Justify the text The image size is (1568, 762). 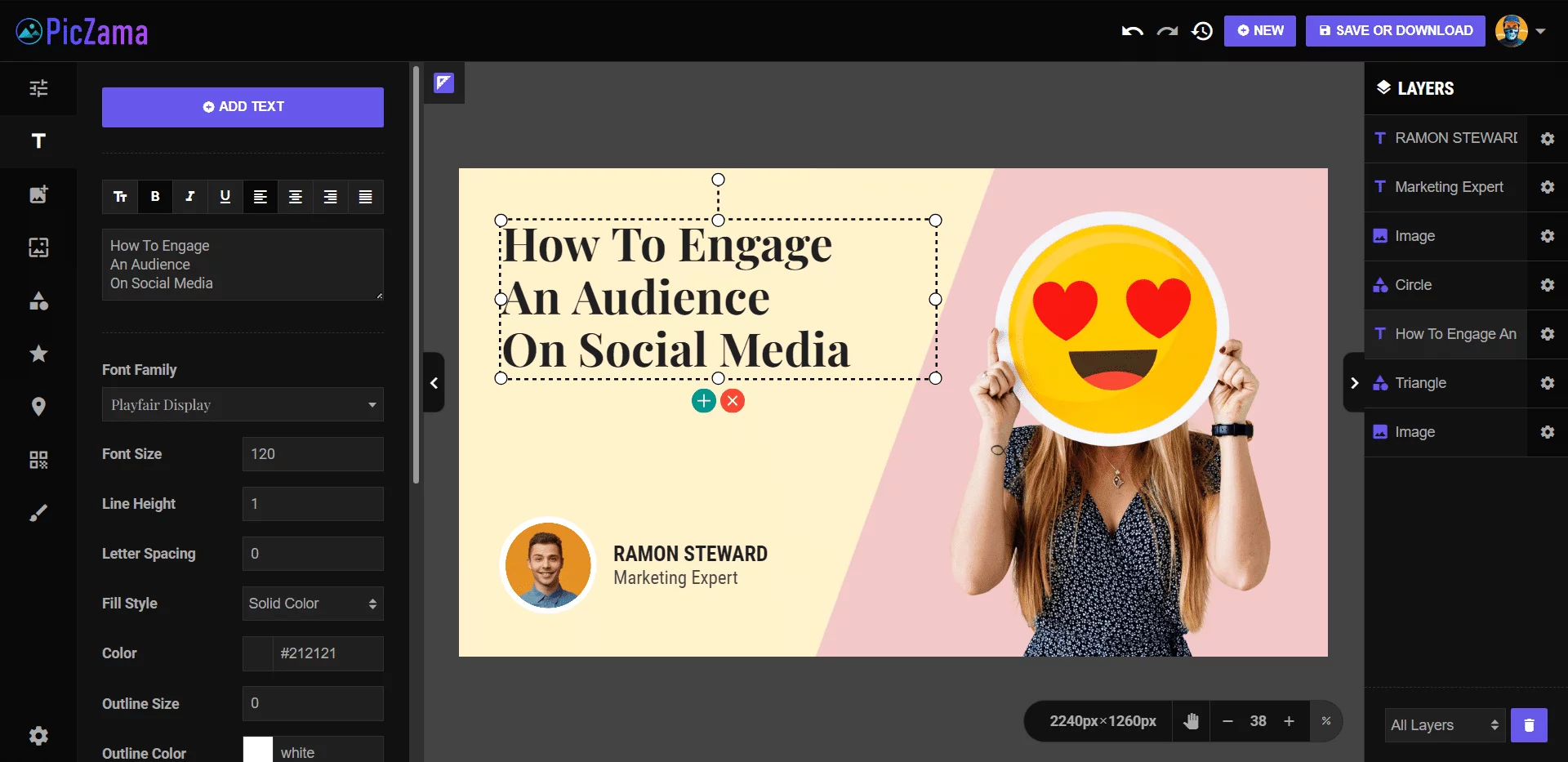366,197
